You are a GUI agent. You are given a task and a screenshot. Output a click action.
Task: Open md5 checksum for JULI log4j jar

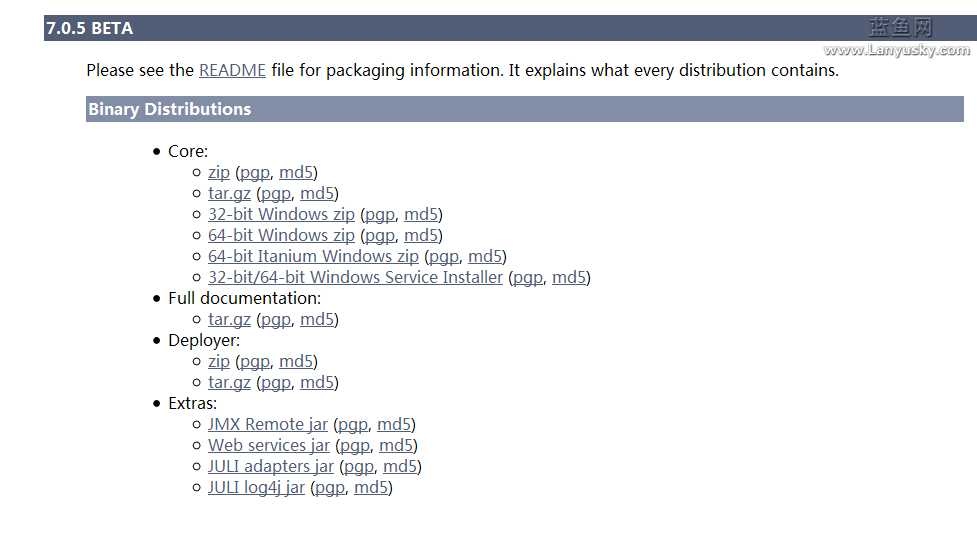pyautogui.click(x=371, y=488)
